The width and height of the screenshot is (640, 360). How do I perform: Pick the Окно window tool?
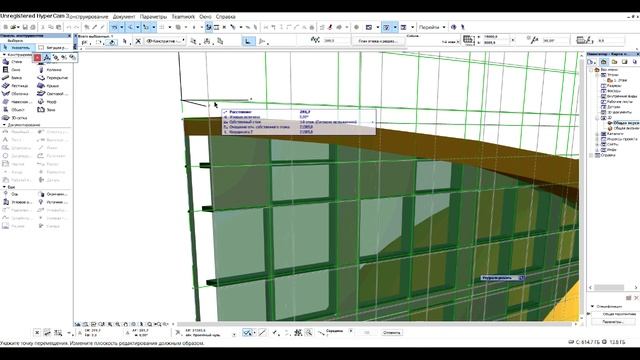click(12, 70)
